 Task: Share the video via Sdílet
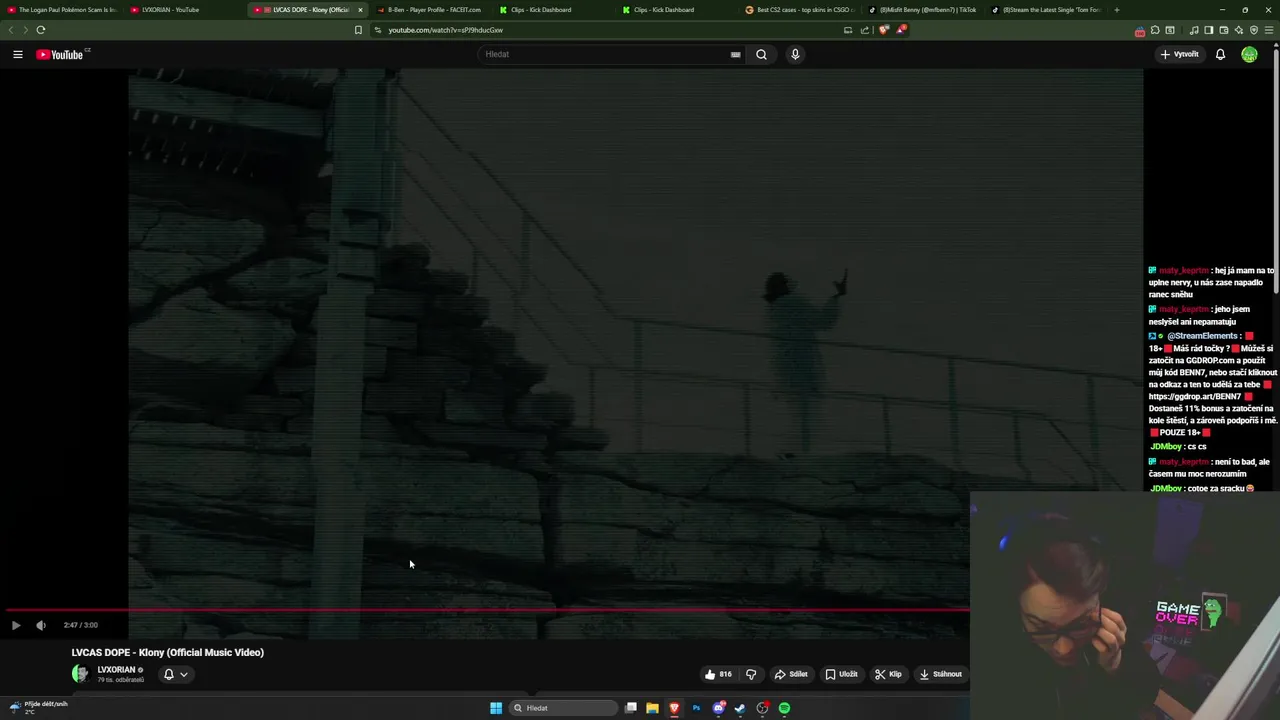click(x=791, y=674)
